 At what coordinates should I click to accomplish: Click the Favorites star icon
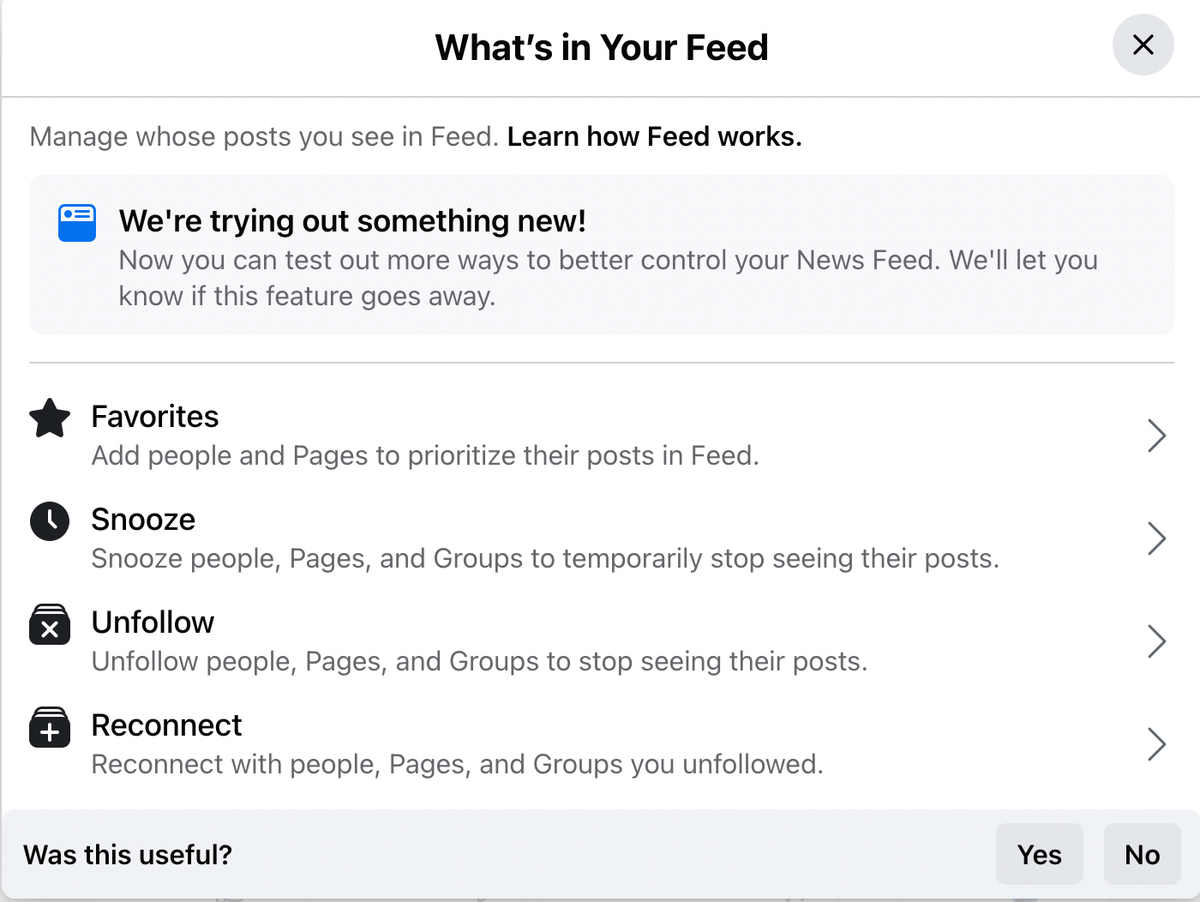50,419
